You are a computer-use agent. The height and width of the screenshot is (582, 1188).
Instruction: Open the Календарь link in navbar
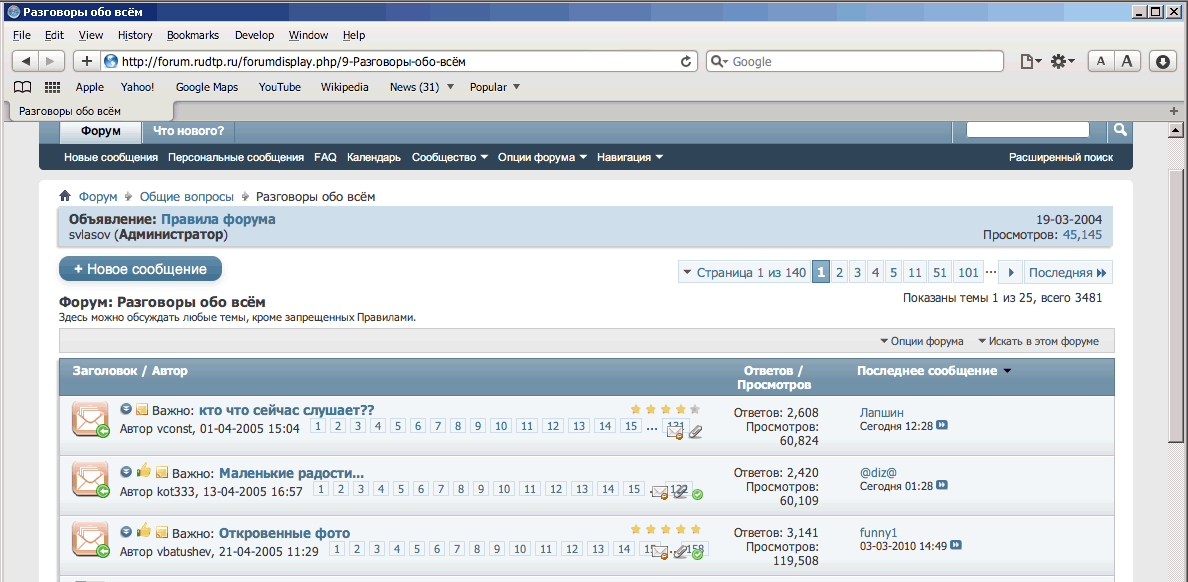coord(374,157)
